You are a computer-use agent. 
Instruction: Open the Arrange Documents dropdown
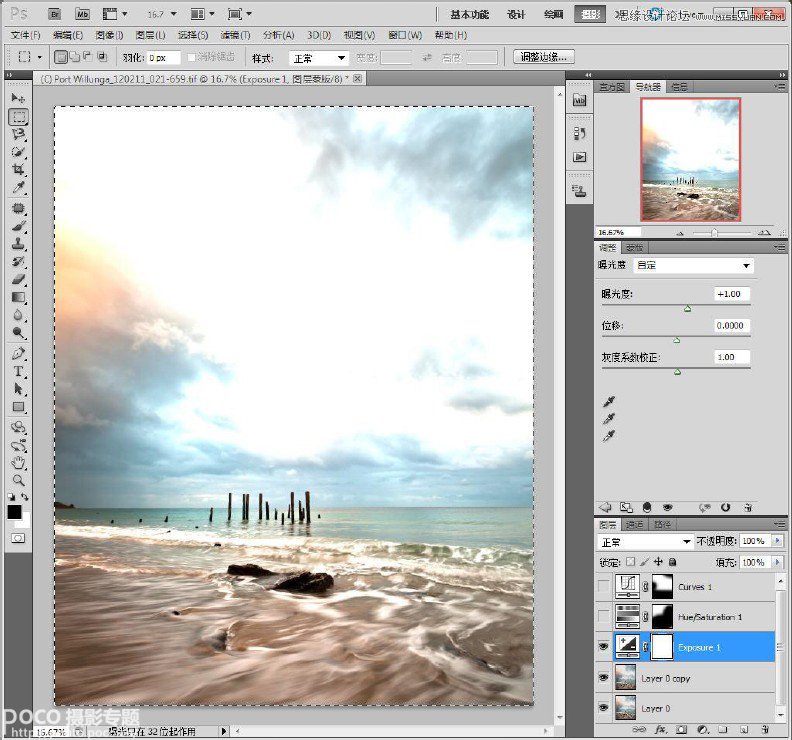point(203,14)
